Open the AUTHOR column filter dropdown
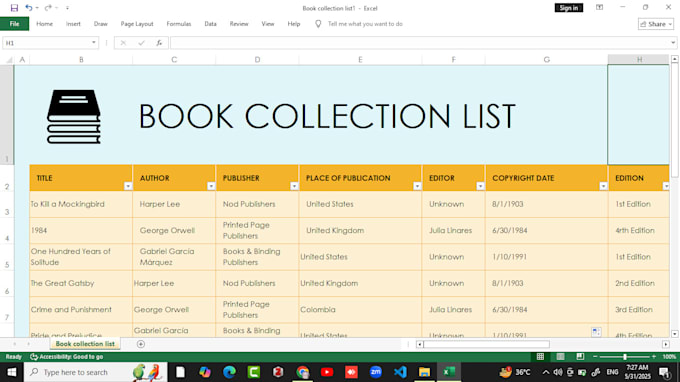680x382 pixels. [x=211, y=186]
